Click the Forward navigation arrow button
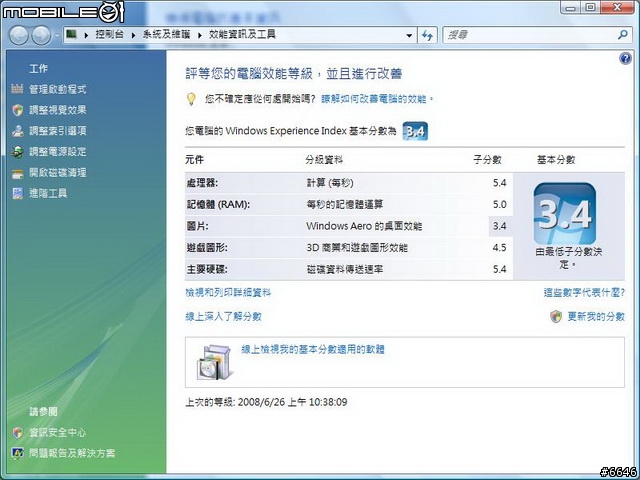 tap(41, 35)
